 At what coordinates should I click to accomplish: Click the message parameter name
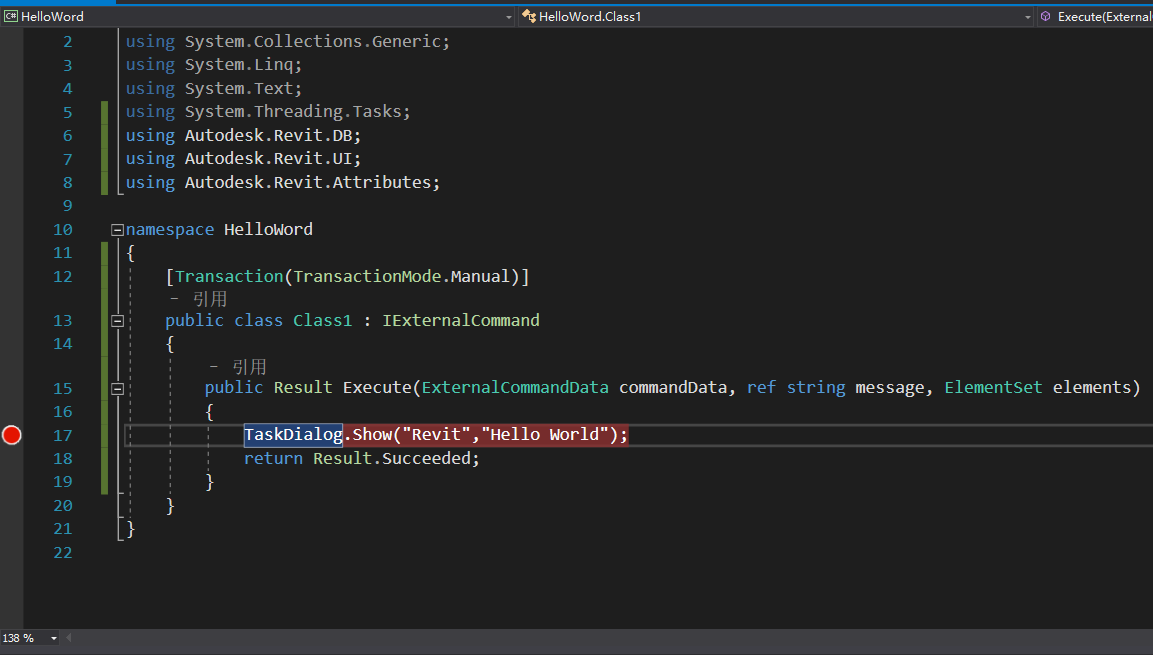click(x=890, y=387)
